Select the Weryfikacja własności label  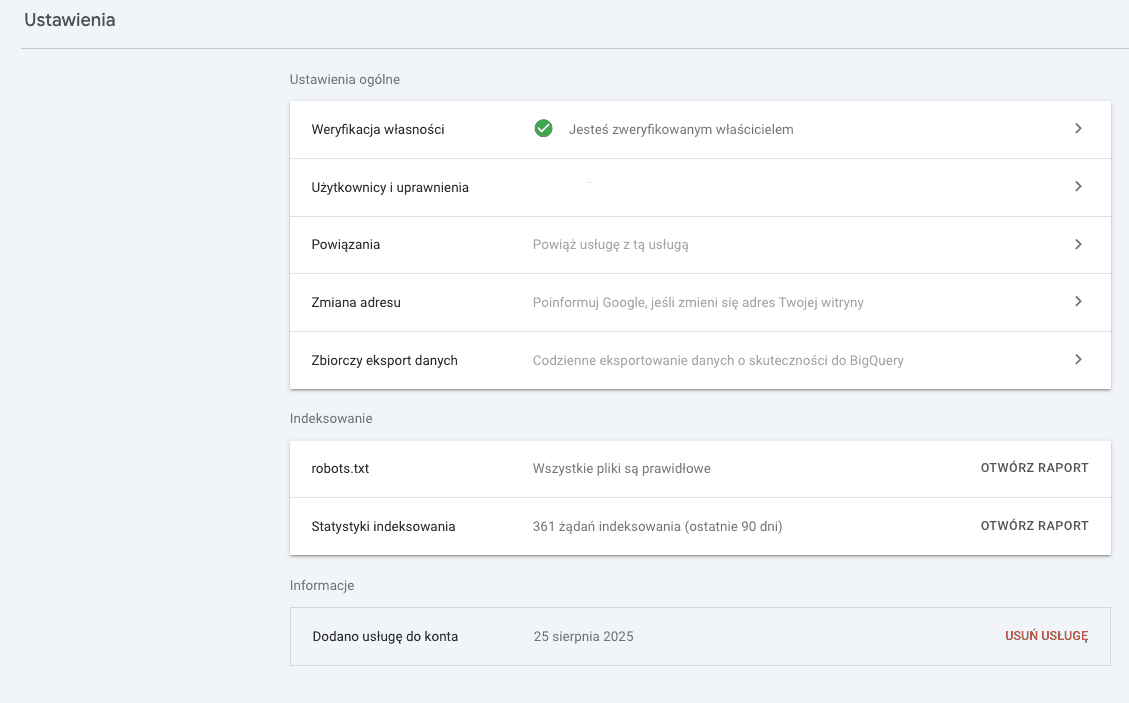pos(378,129)
